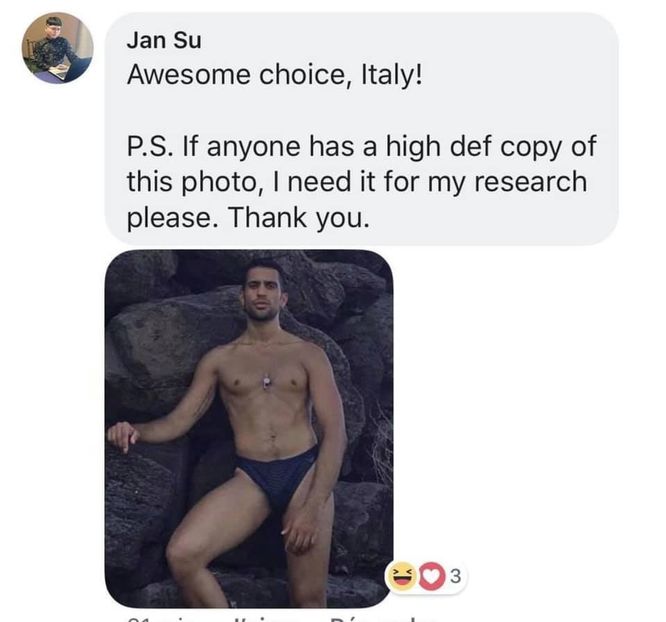
Task: Click the Jan Su commenter name
Action: 164,41
